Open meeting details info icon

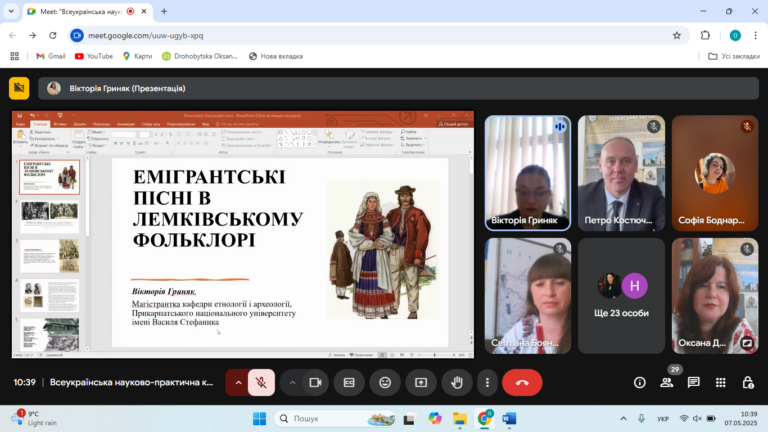click(x=640, y=383)
